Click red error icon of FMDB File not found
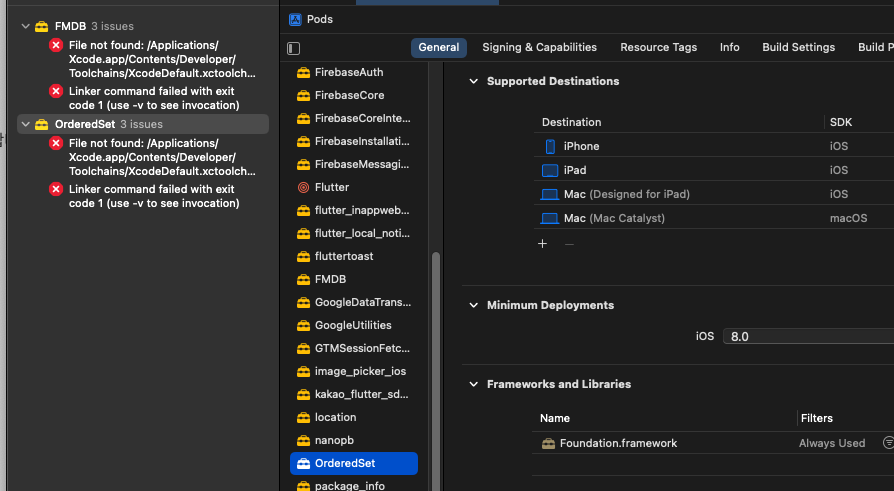This screenshot has height=491, width=894. click(x=56, y=45)
